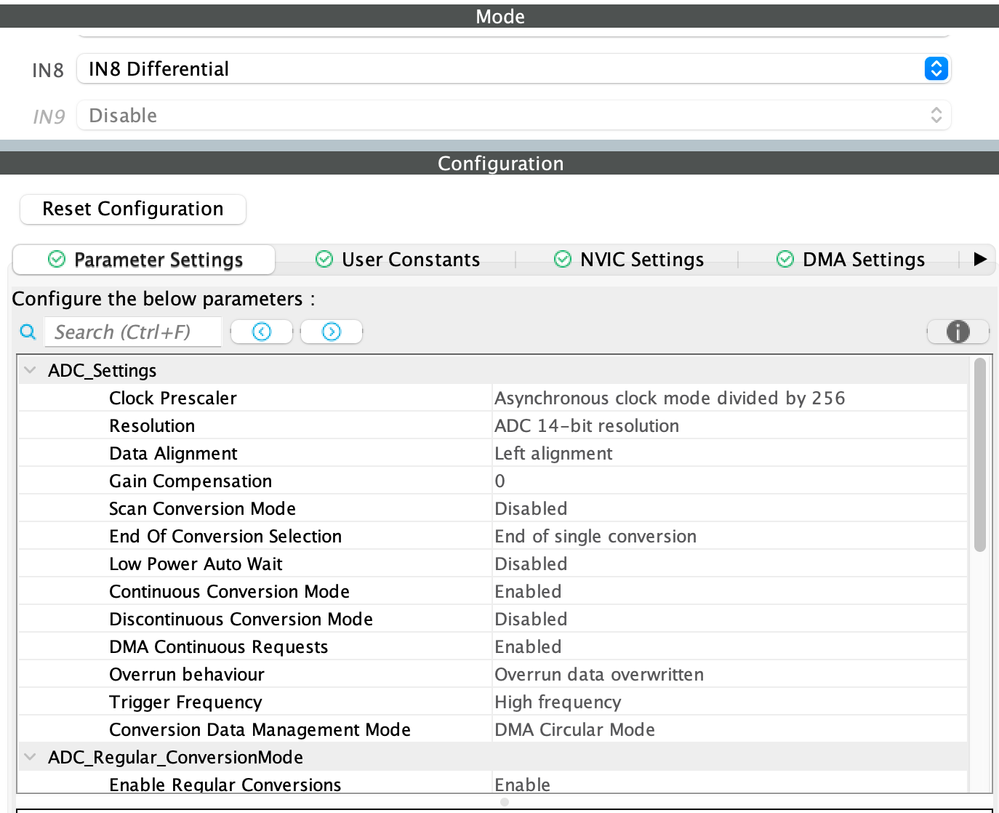Change the Scan Conversion Mode setting
The height and width of the screenshot is (813, 999).
point(600,508)
